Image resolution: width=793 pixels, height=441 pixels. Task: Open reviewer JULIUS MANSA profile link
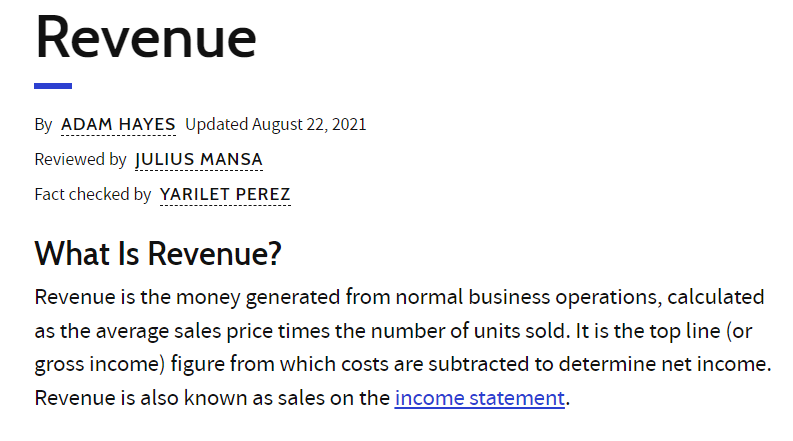point(199,159)
